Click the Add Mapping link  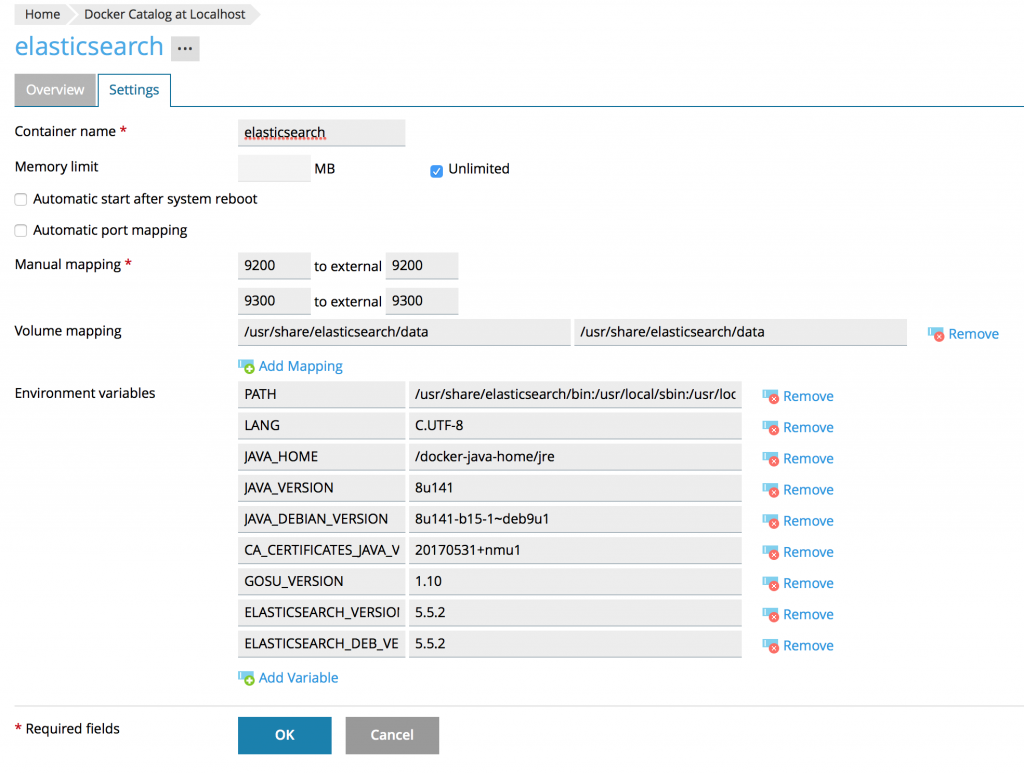pos(300,366)
